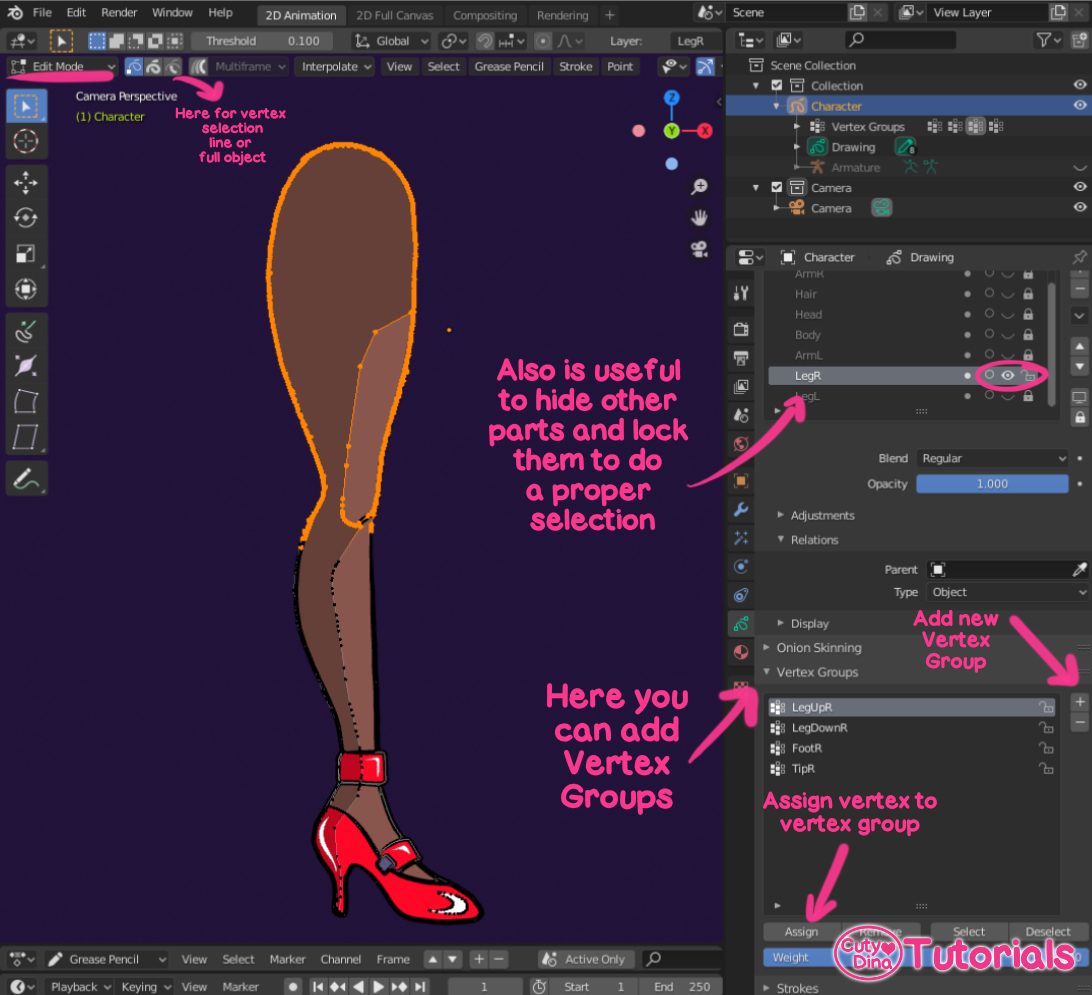Open the Output Properties tab (printer icon)
1092x995 pixels.
pos(741,358)
